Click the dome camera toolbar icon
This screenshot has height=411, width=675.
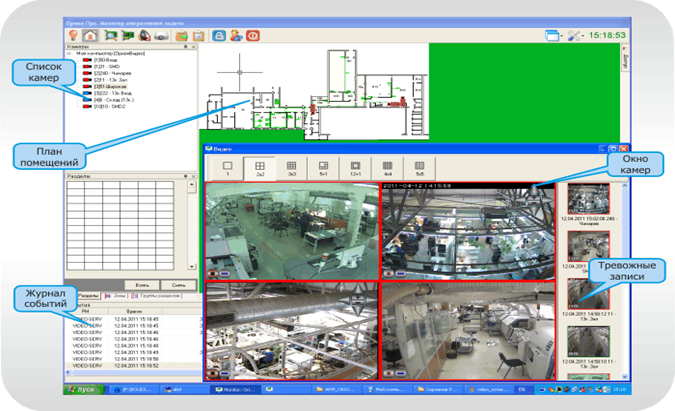pos(161,36)
